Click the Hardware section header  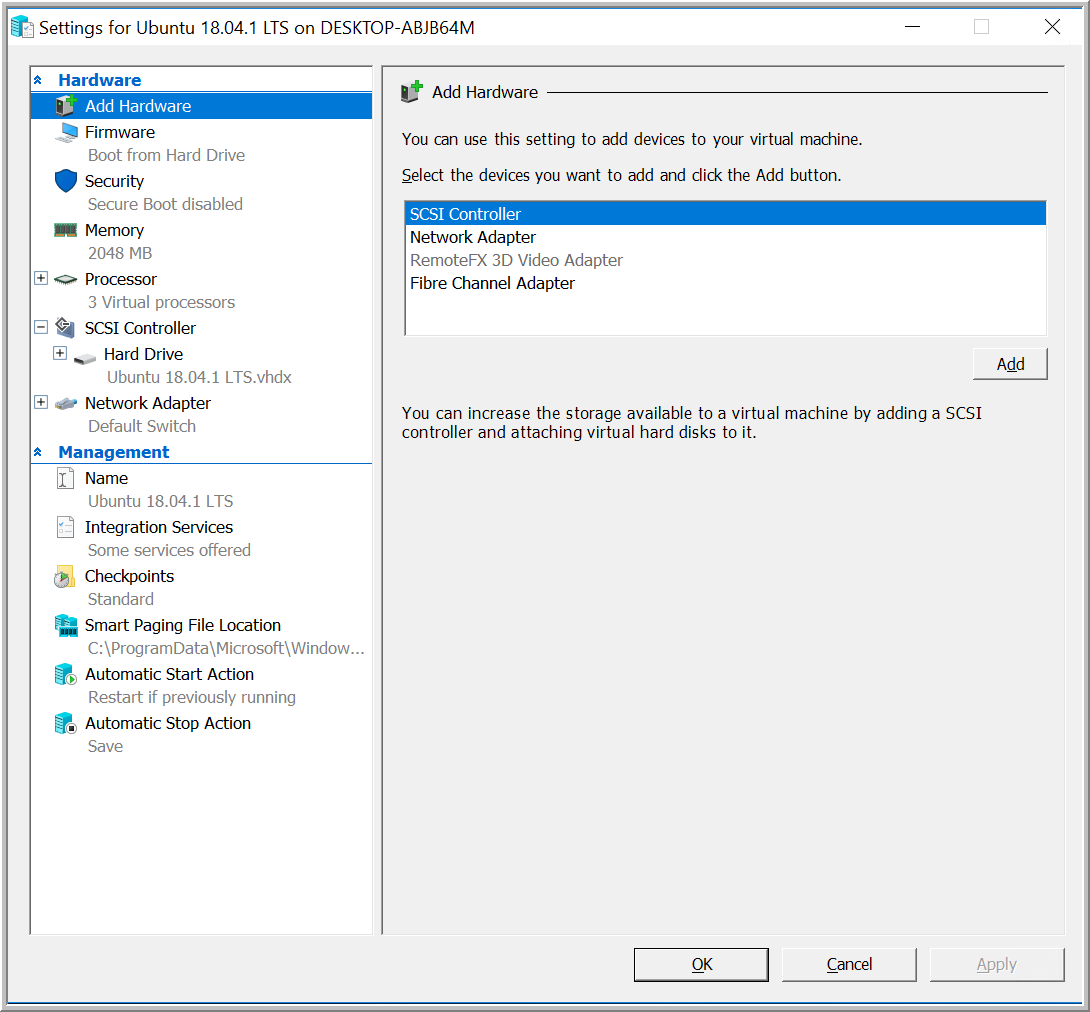point(99,80)
